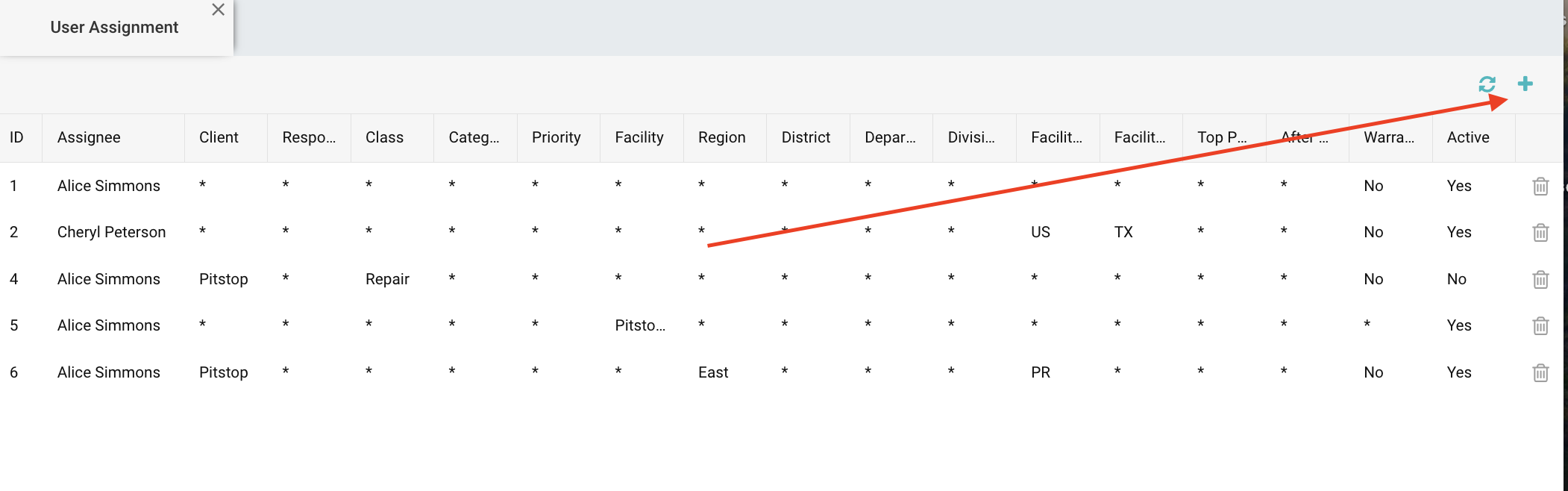1568x491 pixels.
Task: Delete Cheryl Peterson's assignment row
Action: tap(1540, 233)
